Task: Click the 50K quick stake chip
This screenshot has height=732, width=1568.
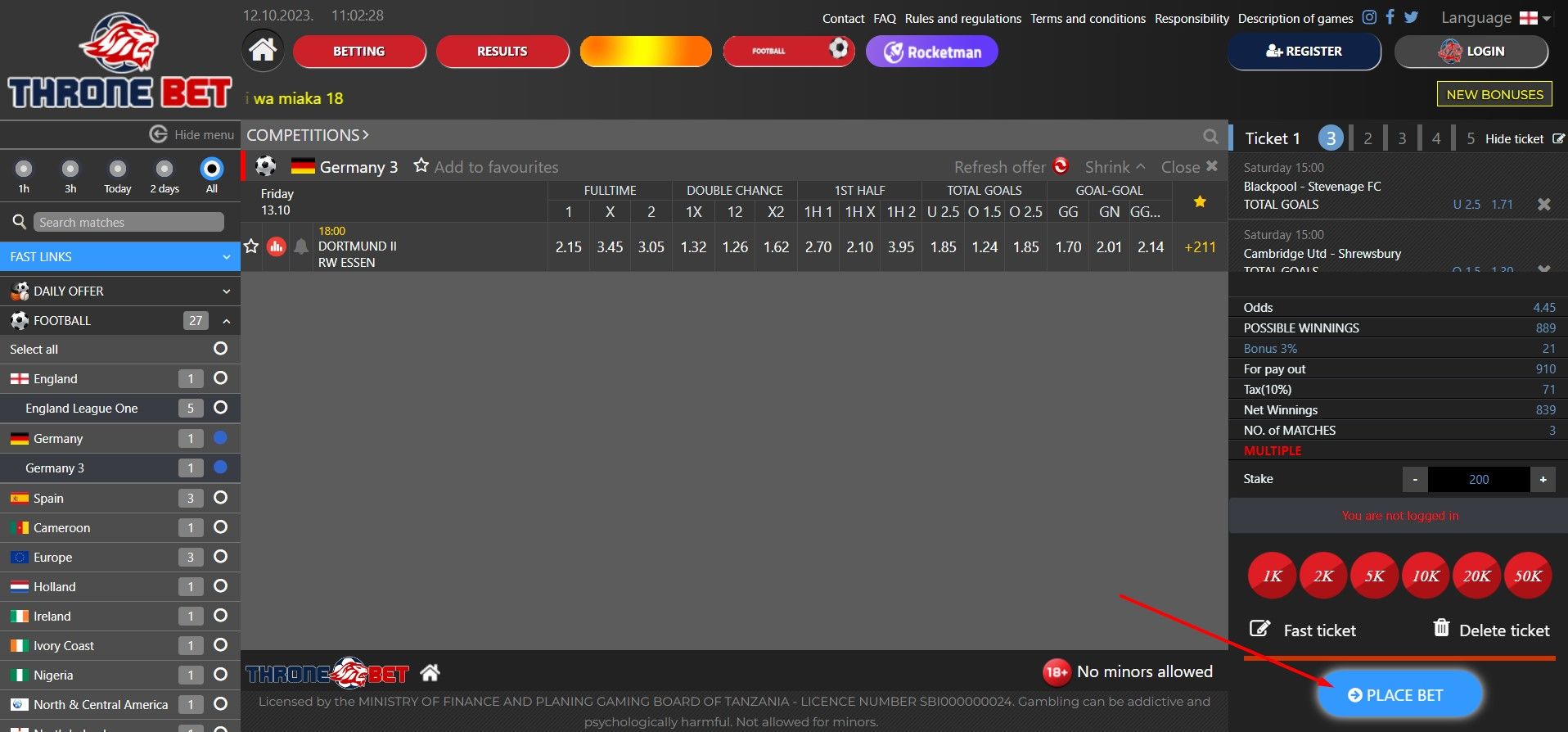Action: [x=1528, y=576]
